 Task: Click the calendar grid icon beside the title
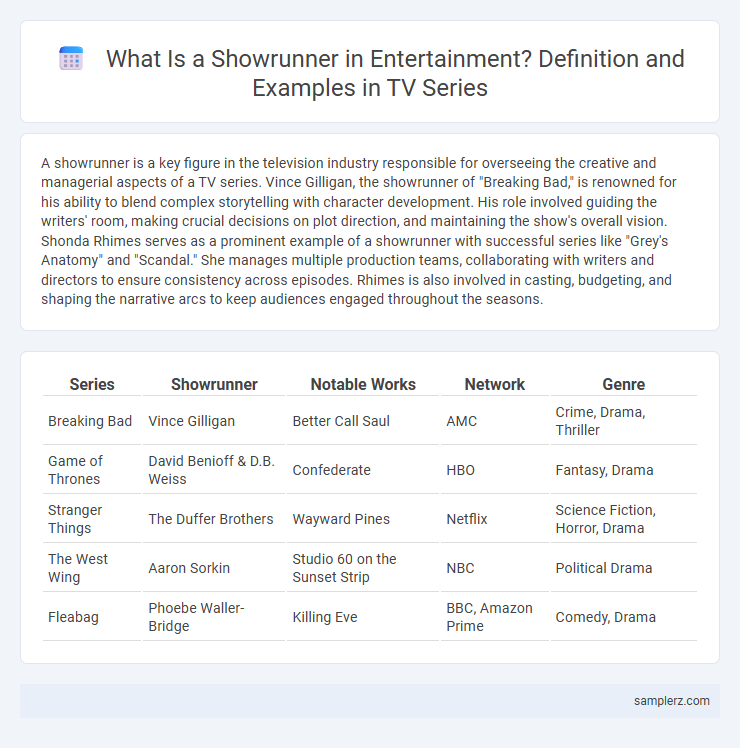(71, 59)
